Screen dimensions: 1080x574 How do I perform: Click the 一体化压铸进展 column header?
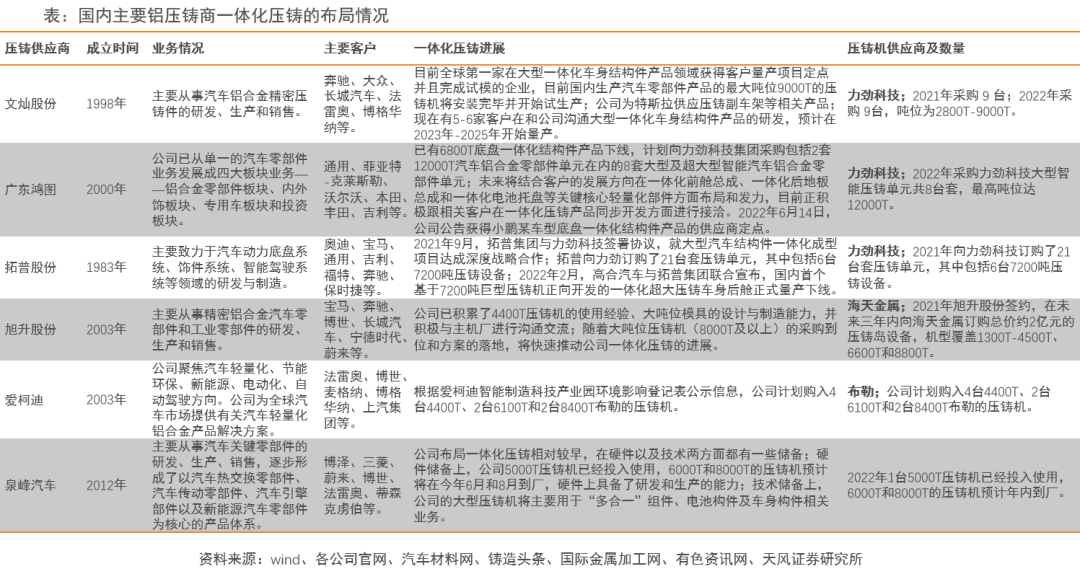[x=459, y=48]
